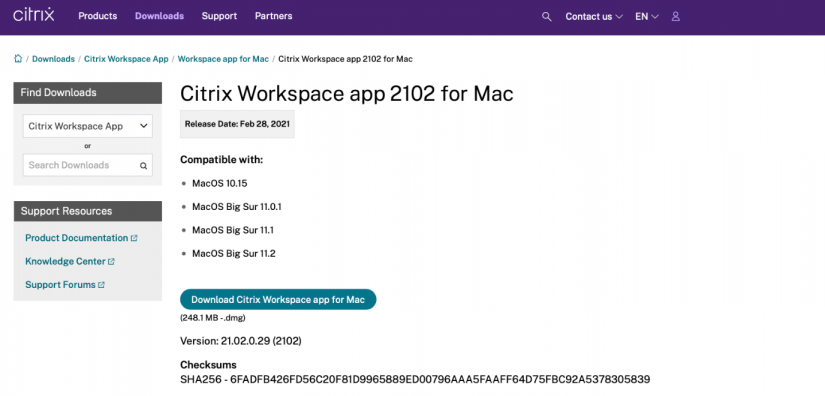This screenshot has width=825, height=396.
Task: Click the Version: 21.02.0.29 (2102) text
Action: coord(240,341)
